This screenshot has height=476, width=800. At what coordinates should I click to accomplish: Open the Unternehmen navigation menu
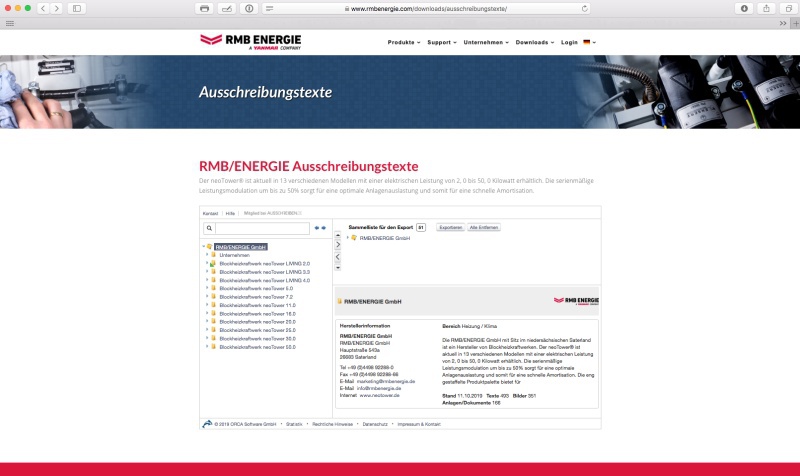point(486,42)
